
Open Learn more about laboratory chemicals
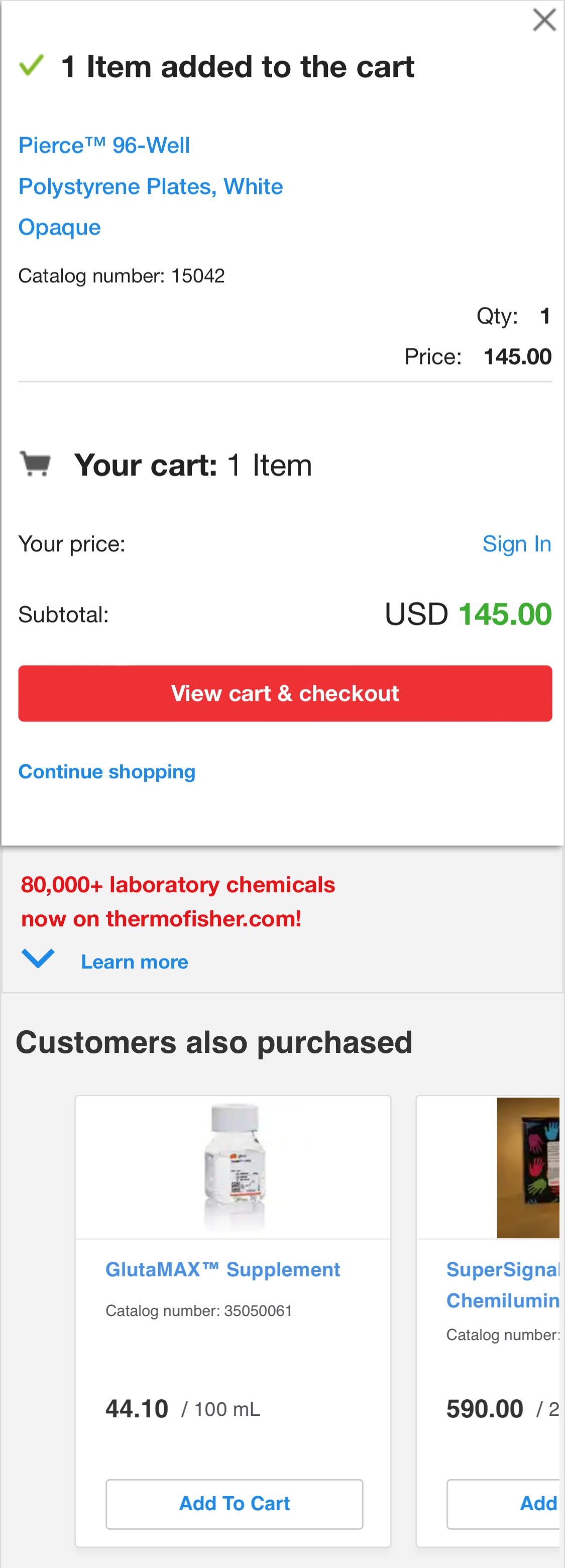(135, 962)
